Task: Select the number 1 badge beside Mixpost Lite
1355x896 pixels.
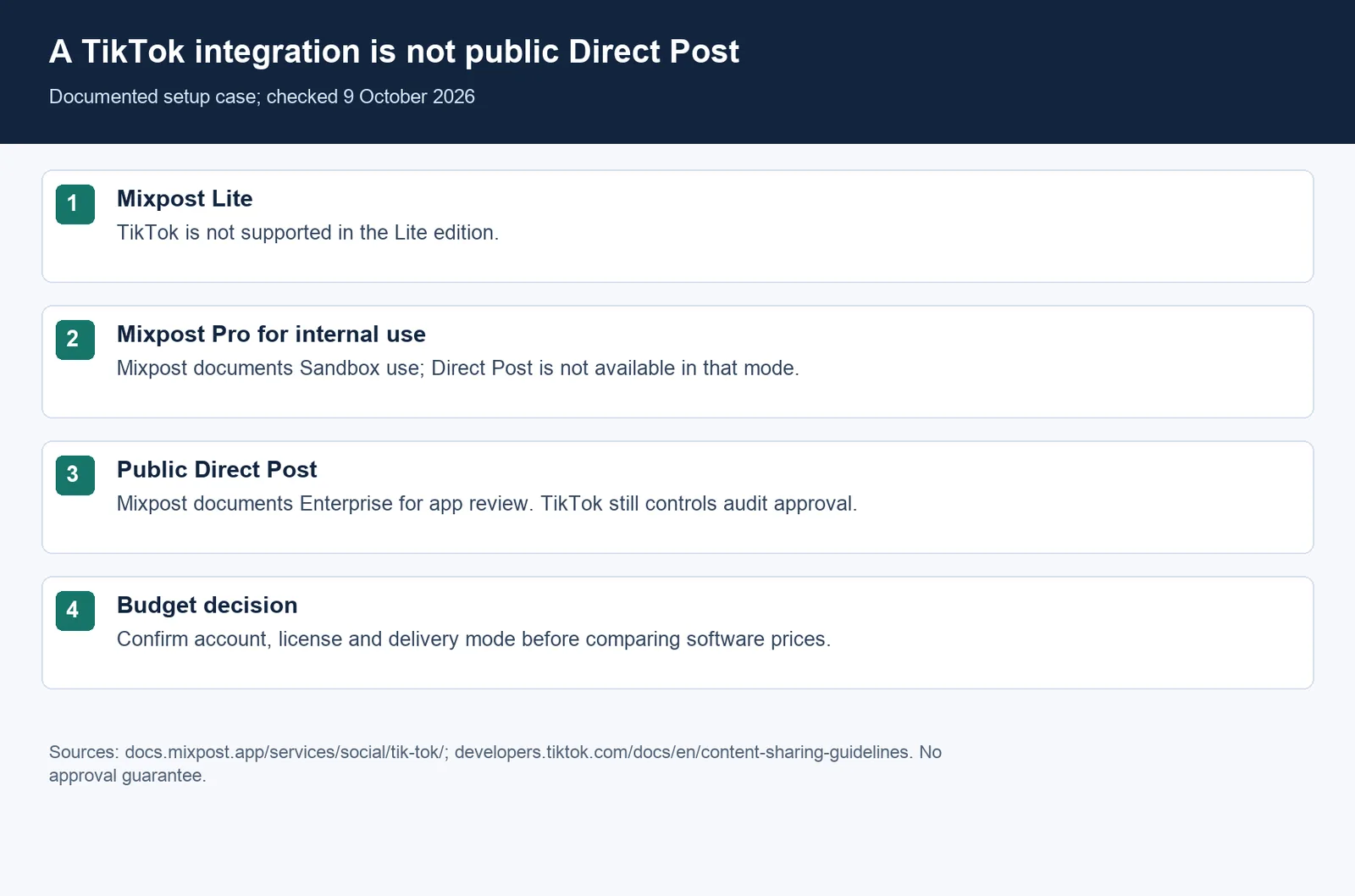Action: pos(75,204)
